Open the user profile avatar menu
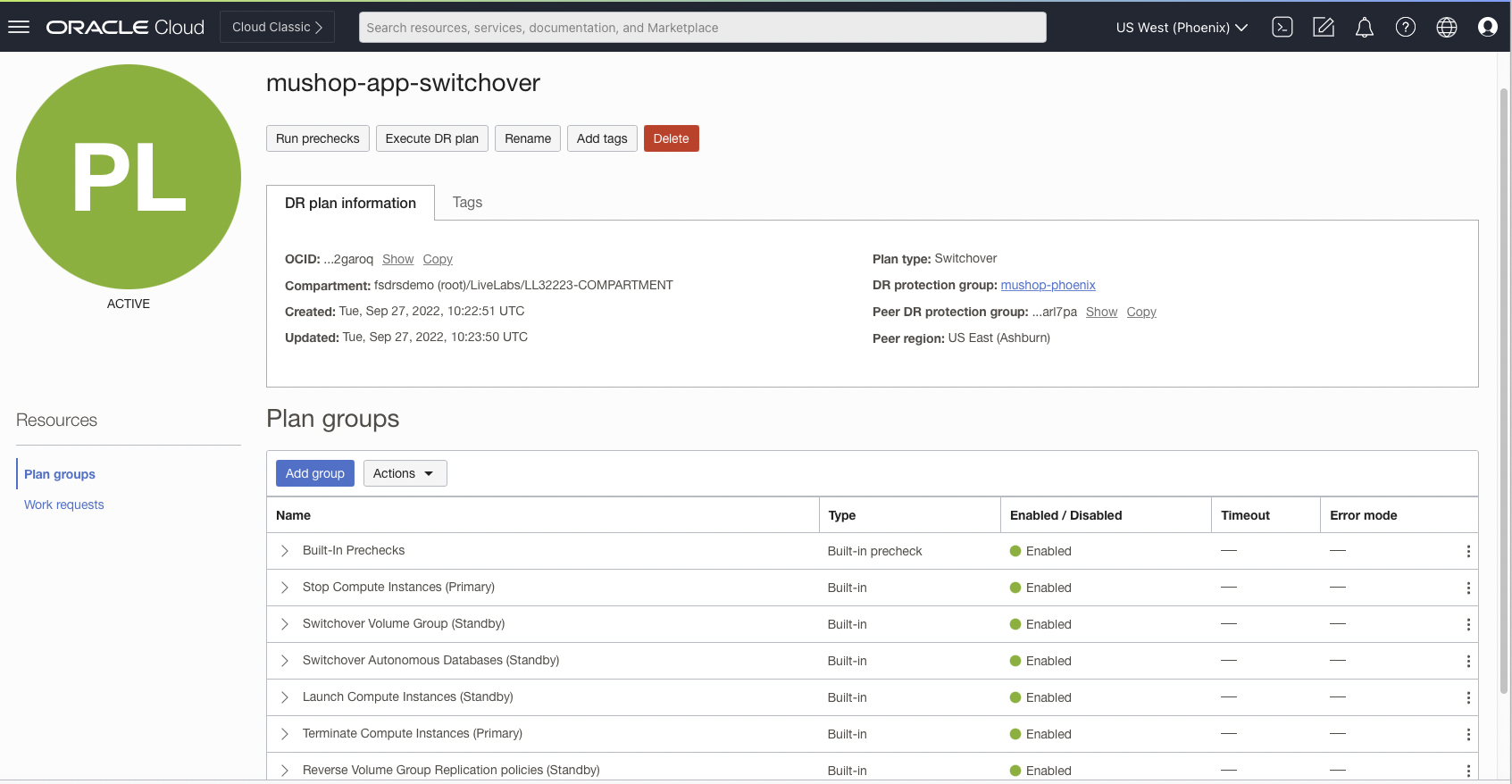This screenshot has height=784, width=1512. [1487, 28]
